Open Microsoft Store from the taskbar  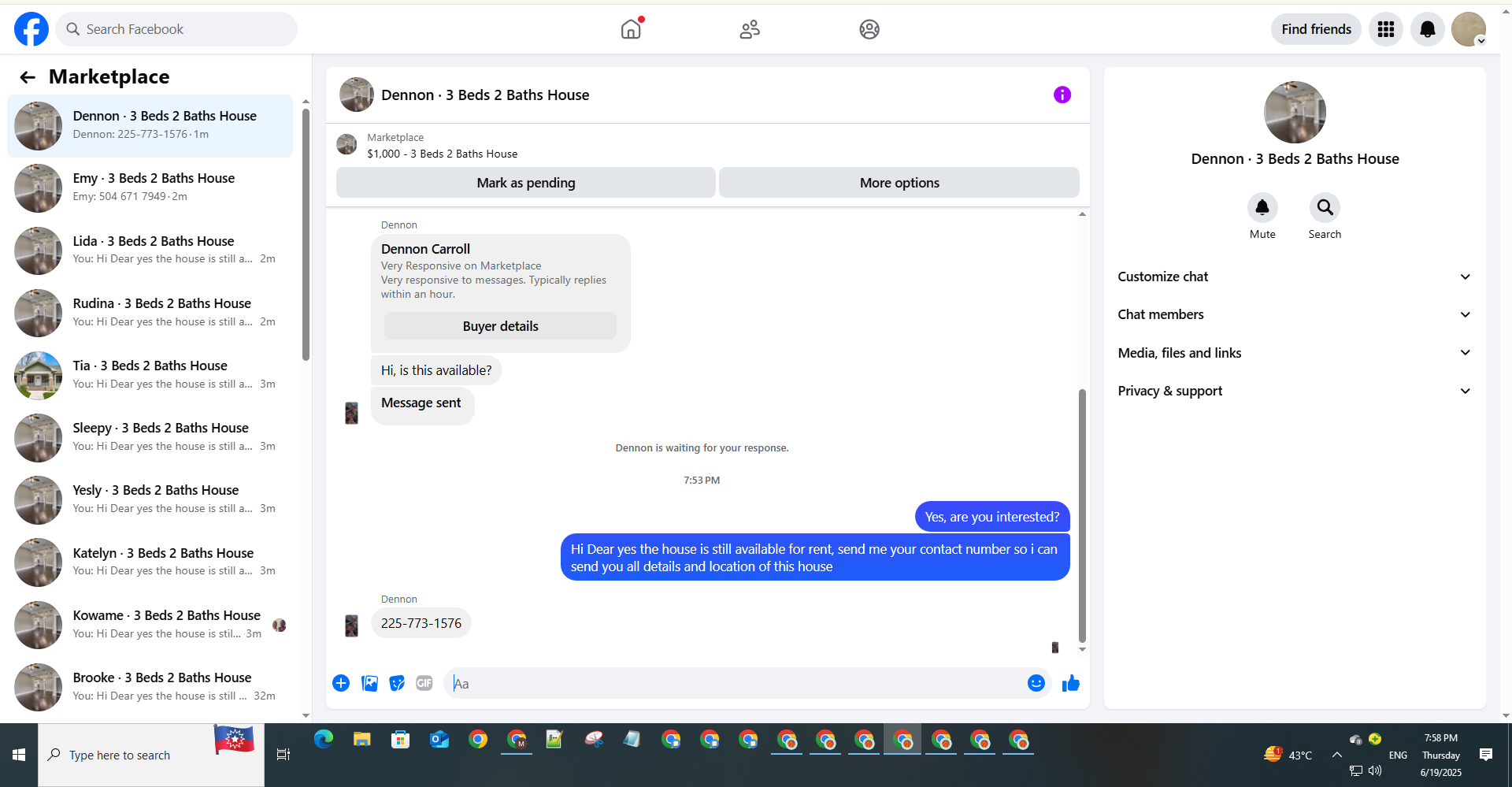[x=401, y=740]
